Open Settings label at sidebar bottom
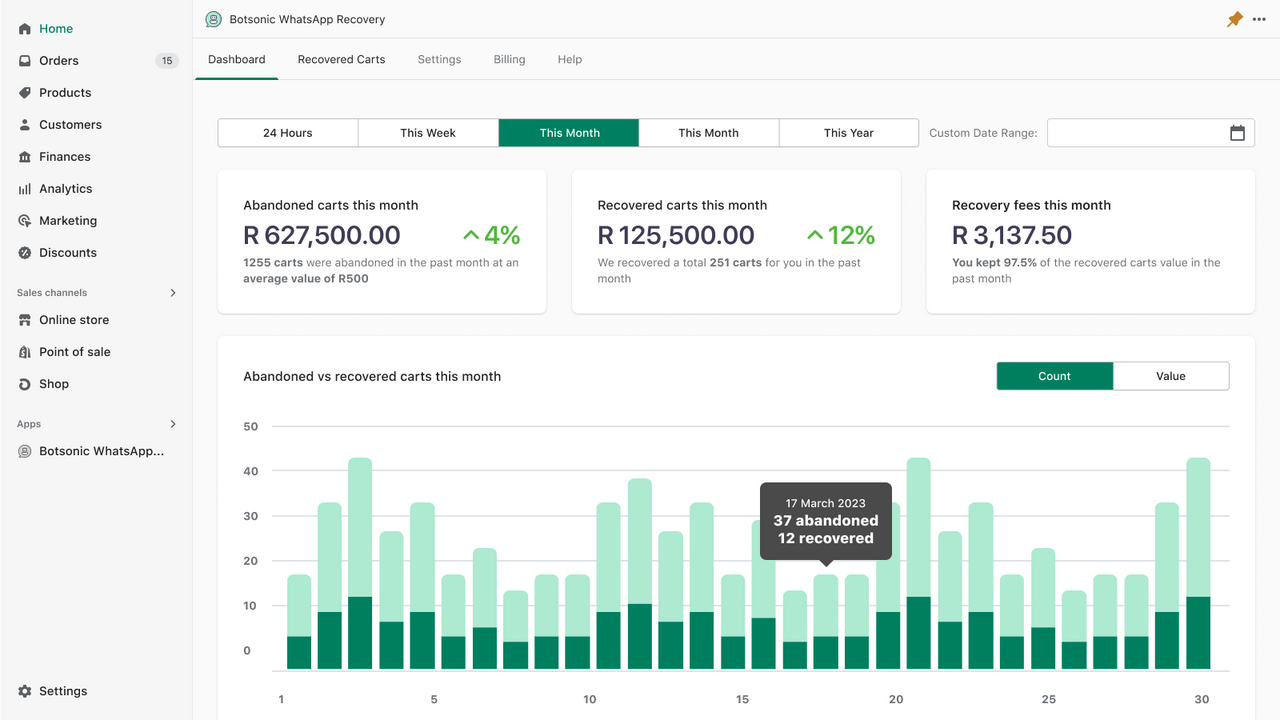The image size is (1280, 720). [x=63, y=691]
